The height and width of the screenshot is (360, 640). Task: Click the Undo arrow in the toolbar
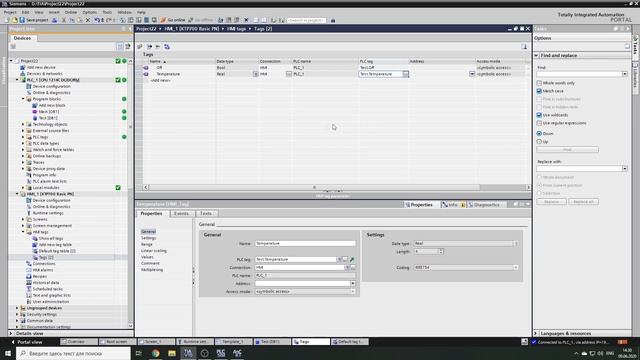coord(97,20)
